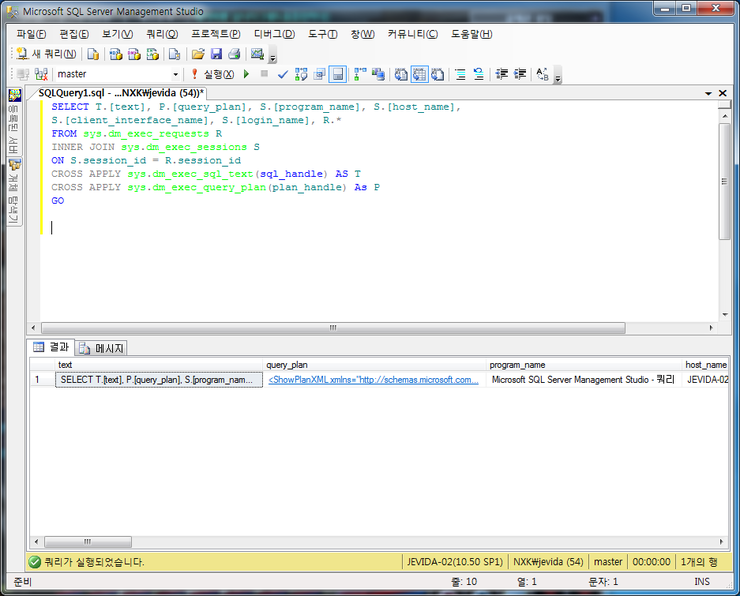Click the SQL Server Compact query icon
The width and height of the screenshot is (740, 596).
click(174, 54)
